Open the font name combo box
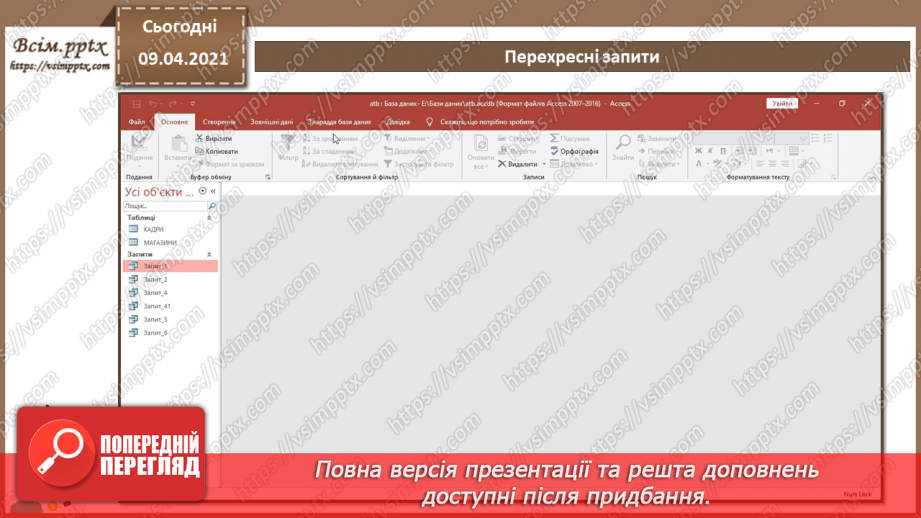Image resolution: width=921 pixels, height=518 pixels. click(733, 139)
